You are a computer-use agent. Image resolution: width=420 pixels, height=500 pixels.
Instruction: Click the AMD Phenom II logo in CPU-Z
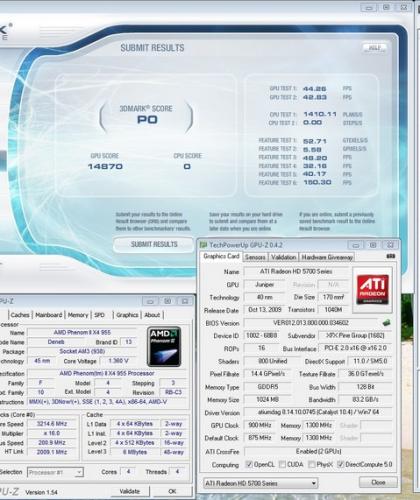click(164, 346)
